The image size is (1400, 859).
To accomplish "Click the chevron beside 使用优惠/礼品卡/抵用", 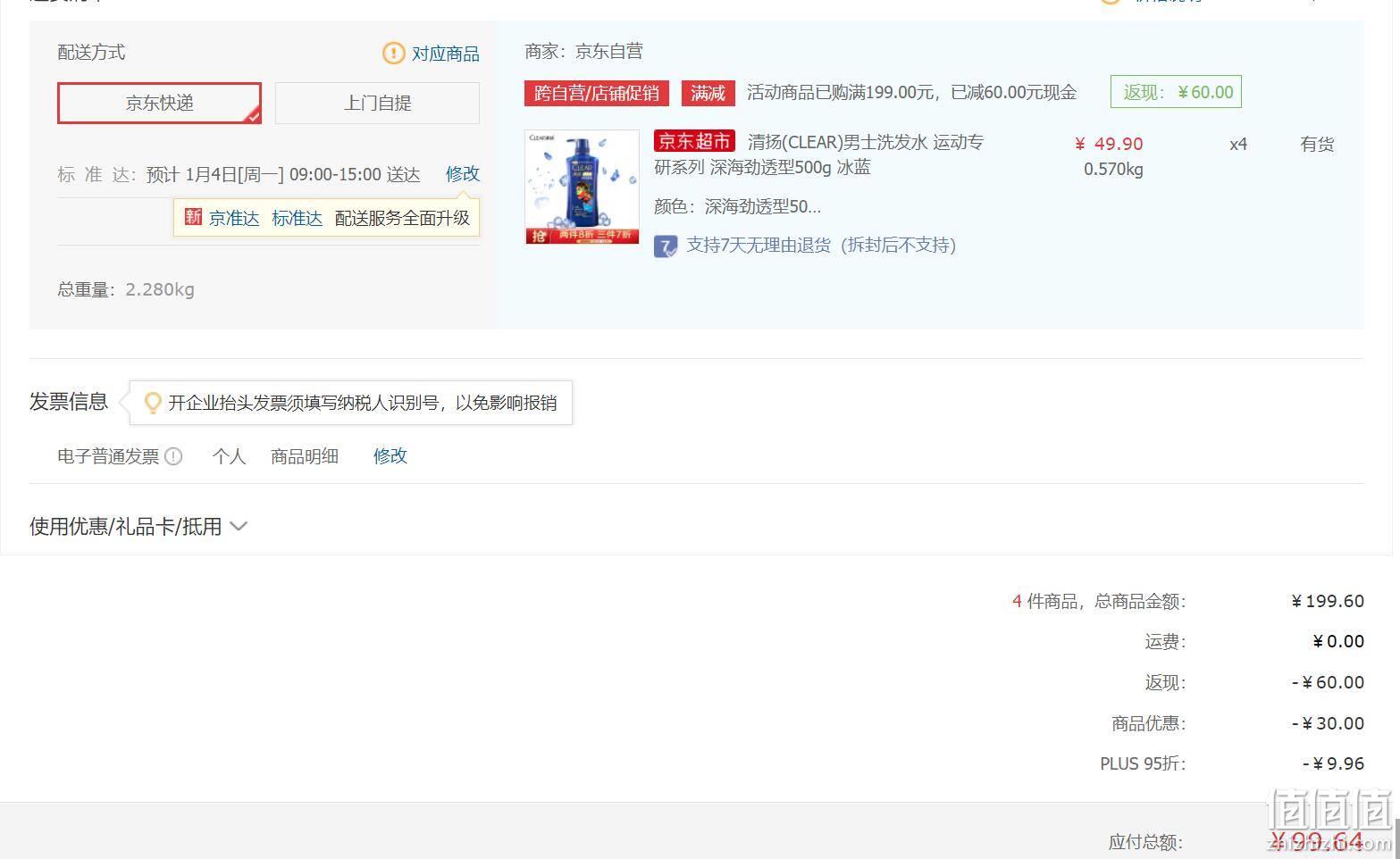I will pos(239,527).
